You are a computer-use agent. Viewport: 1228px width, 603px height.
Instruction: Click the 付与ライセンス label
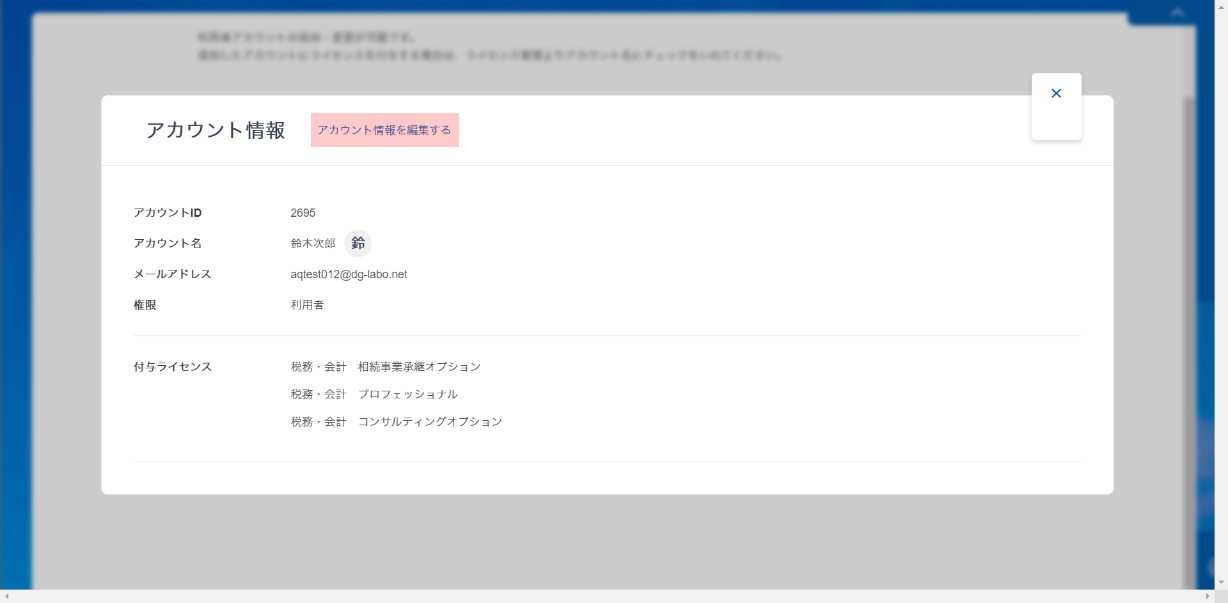click(173, 367)
